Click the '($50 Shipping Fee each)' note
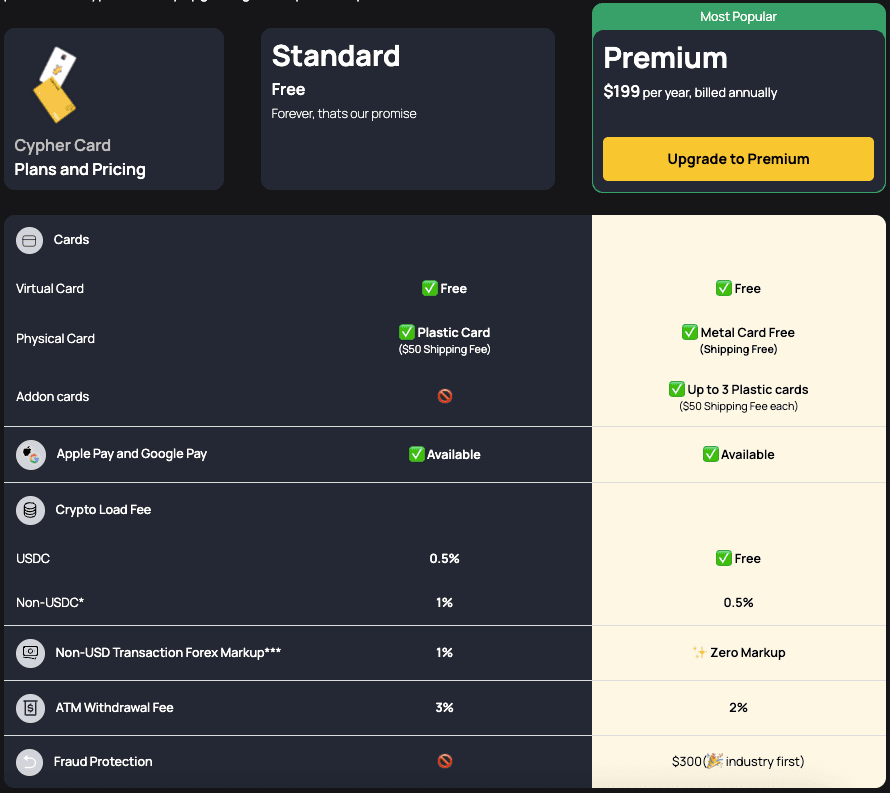 (x=738, y=406)
